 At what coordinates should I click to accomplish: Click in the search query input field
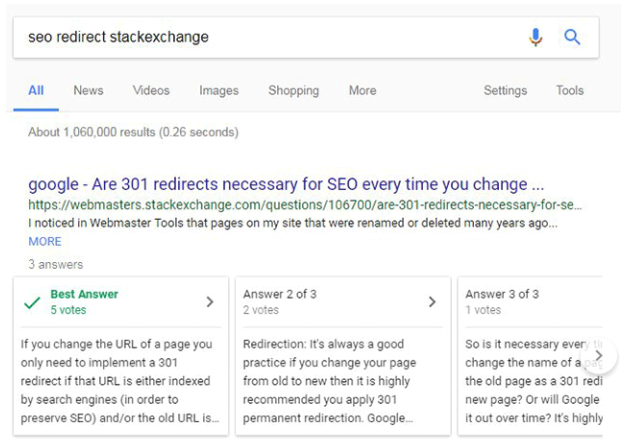tap(260, 37)
